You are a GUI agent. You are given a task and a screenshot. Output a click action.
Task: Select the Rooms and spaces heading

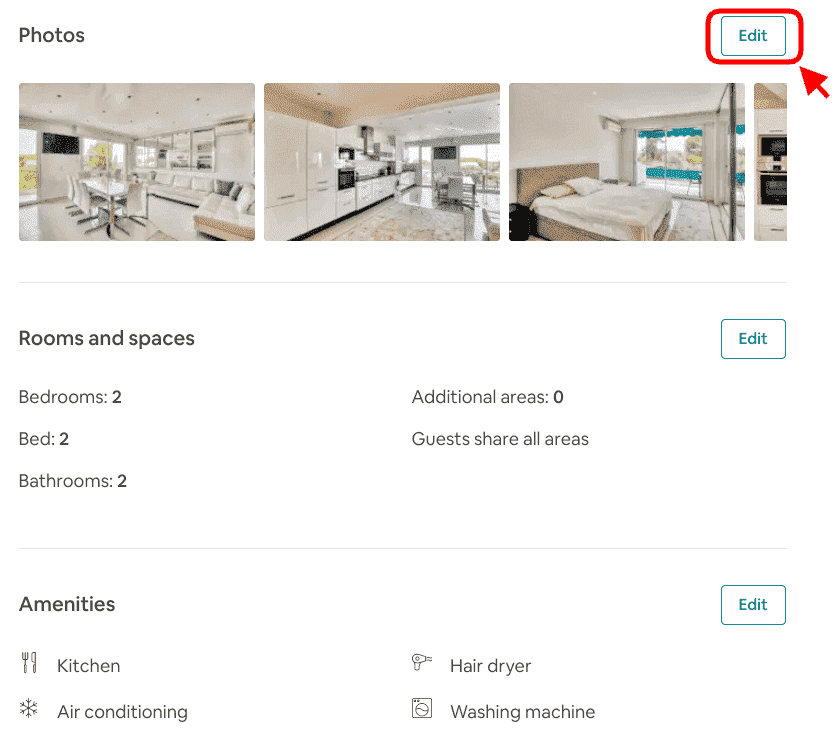pos(106,338)
